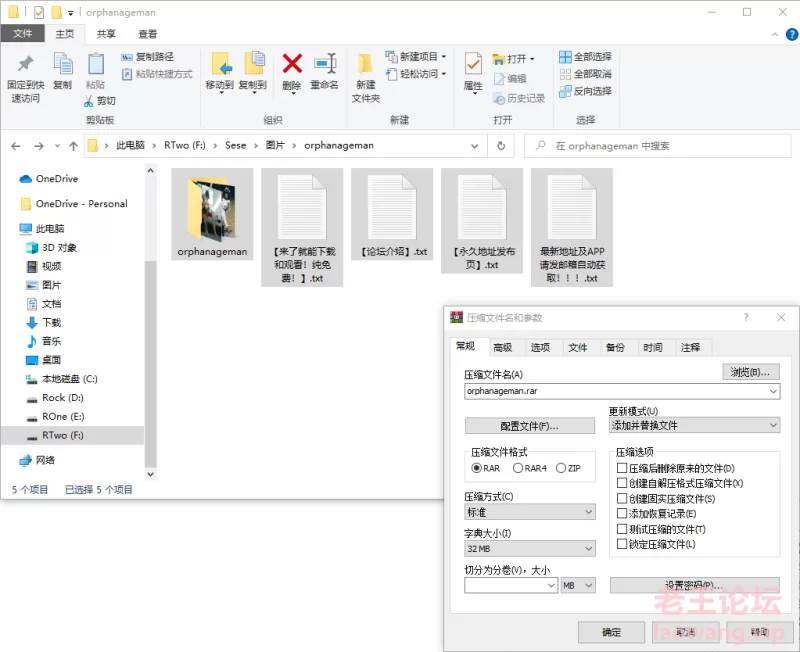Switch to the Share (共享) ribbon tab
This screenshot has width=800, height=652.
[x=106, y=34]
